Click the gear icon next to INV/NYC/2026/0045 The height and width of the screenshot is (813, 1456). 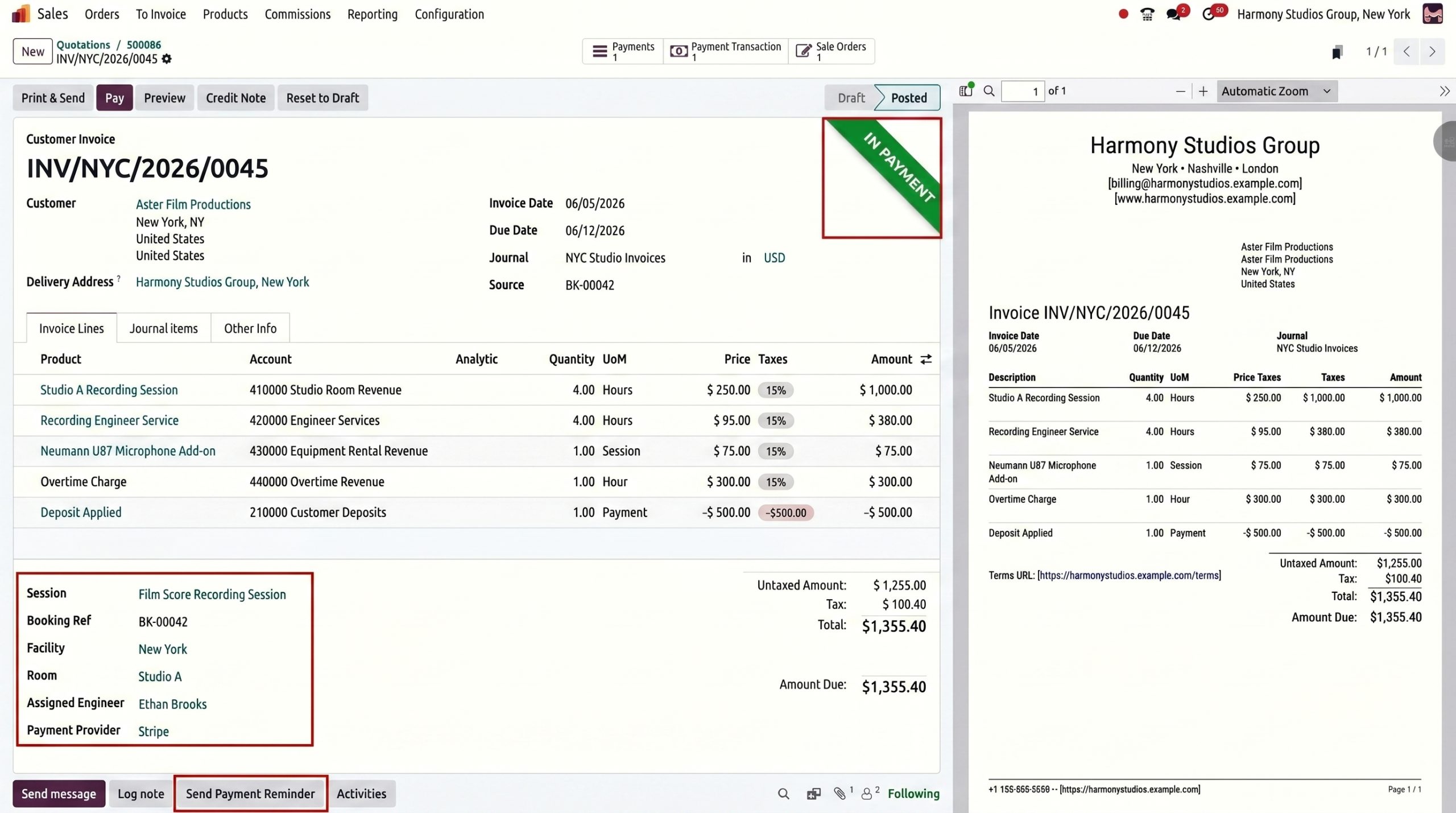pos(167,59)
